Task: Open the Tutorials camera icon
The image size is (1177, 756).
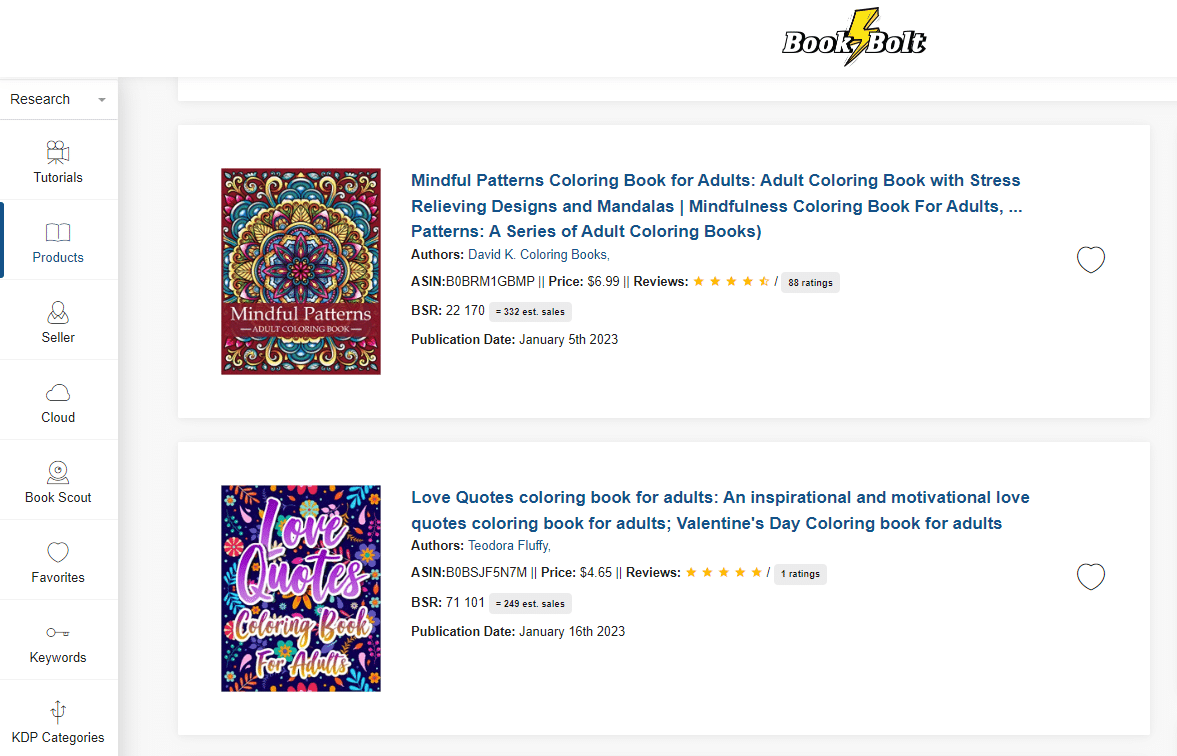Action: 58,152
